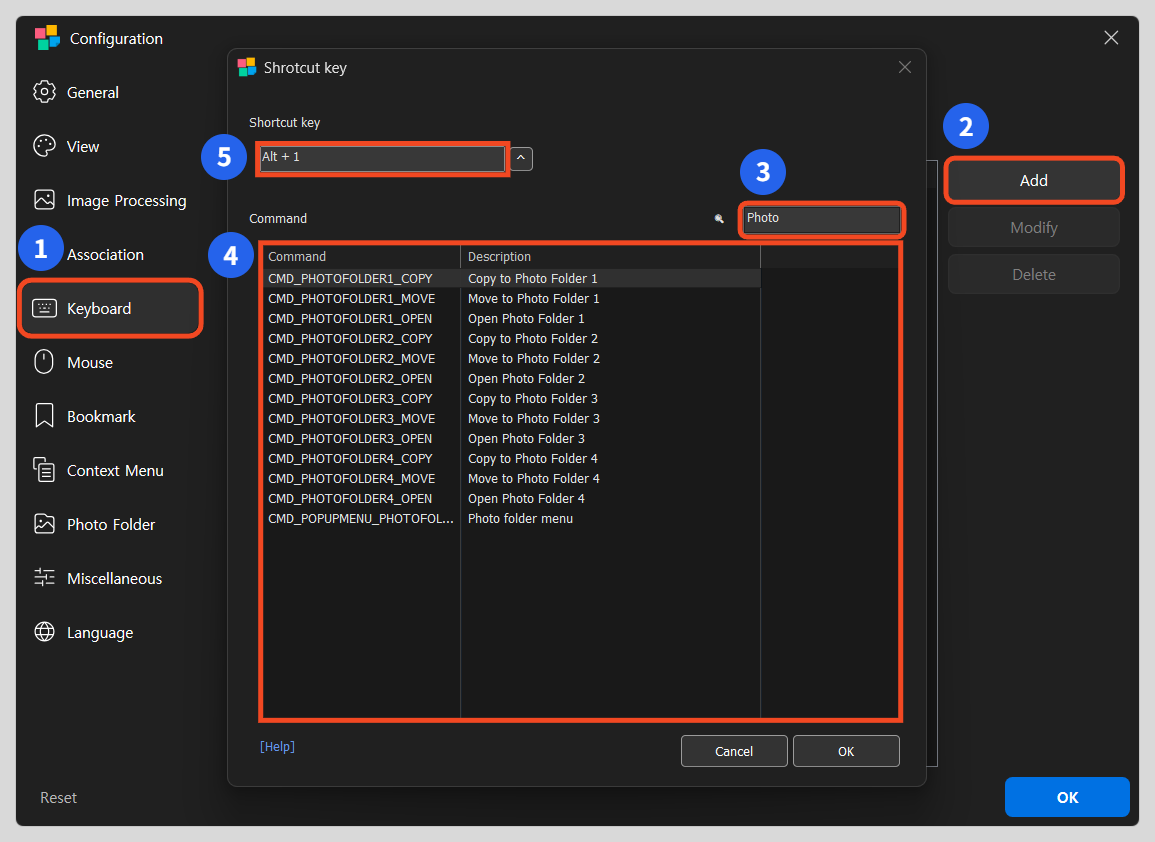Click the shortcut key field showing Alt + 1
Viewport: 1155px width, 842px height.
pos(382,158)
